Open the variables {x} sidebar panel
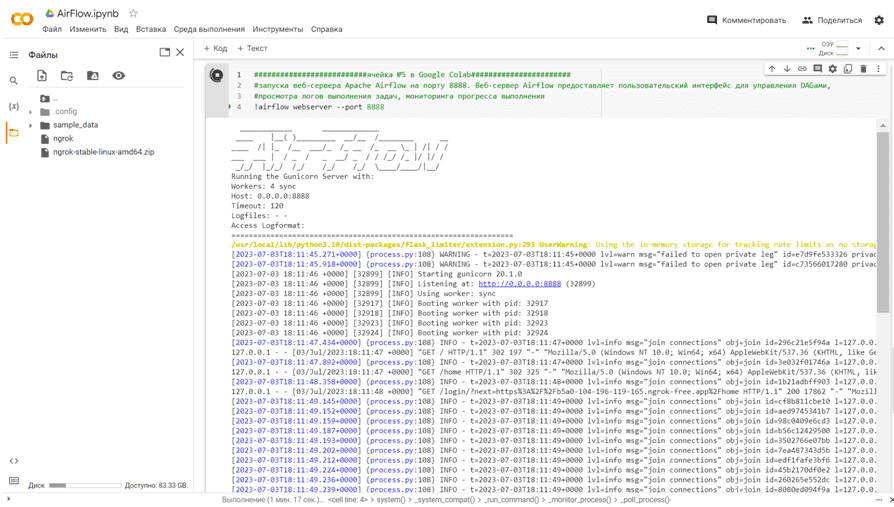Viewport: 894px width, 507px height. pyautogui.click(x=14, y=106)
